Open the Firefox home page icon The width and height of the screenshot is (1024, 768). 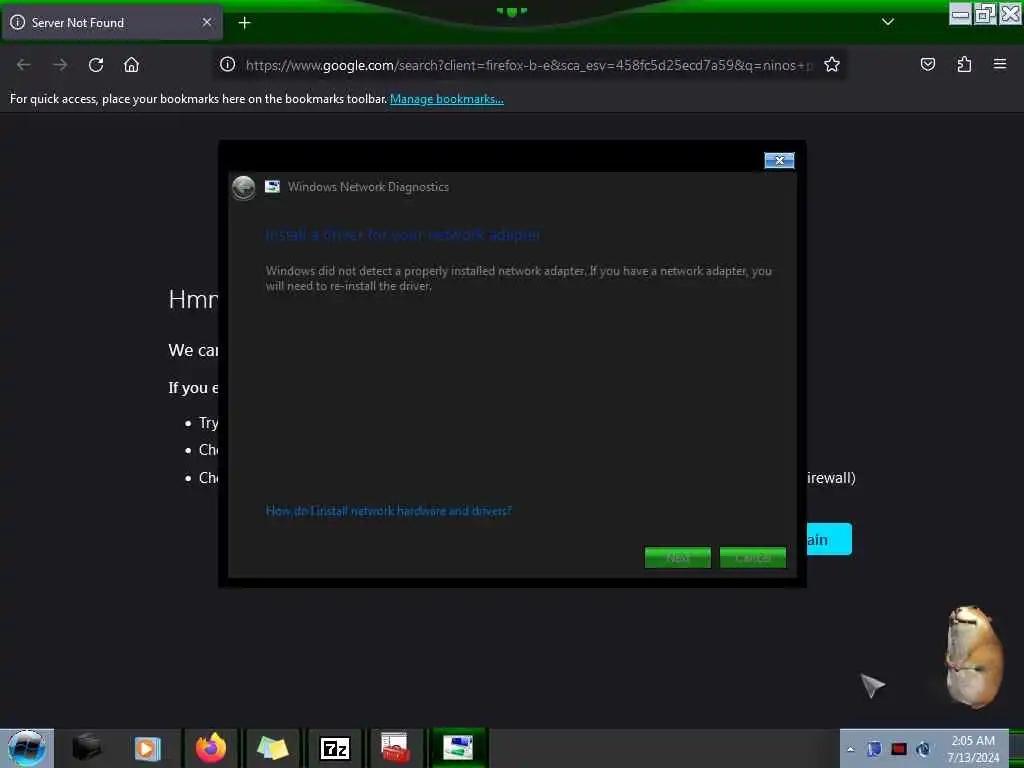click(x=131, y=65)
